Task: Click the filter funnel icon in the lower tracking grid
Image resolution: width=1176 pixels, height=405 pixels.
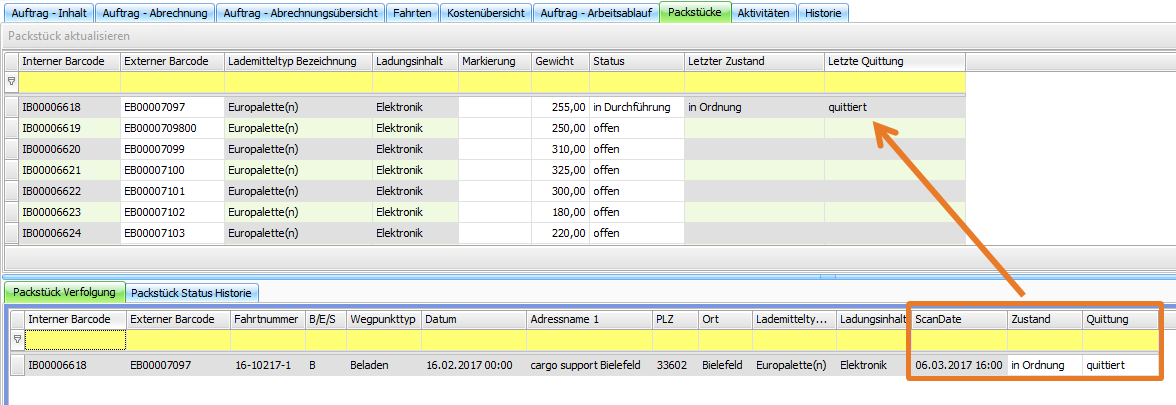Action: click(x=16, y=340)
